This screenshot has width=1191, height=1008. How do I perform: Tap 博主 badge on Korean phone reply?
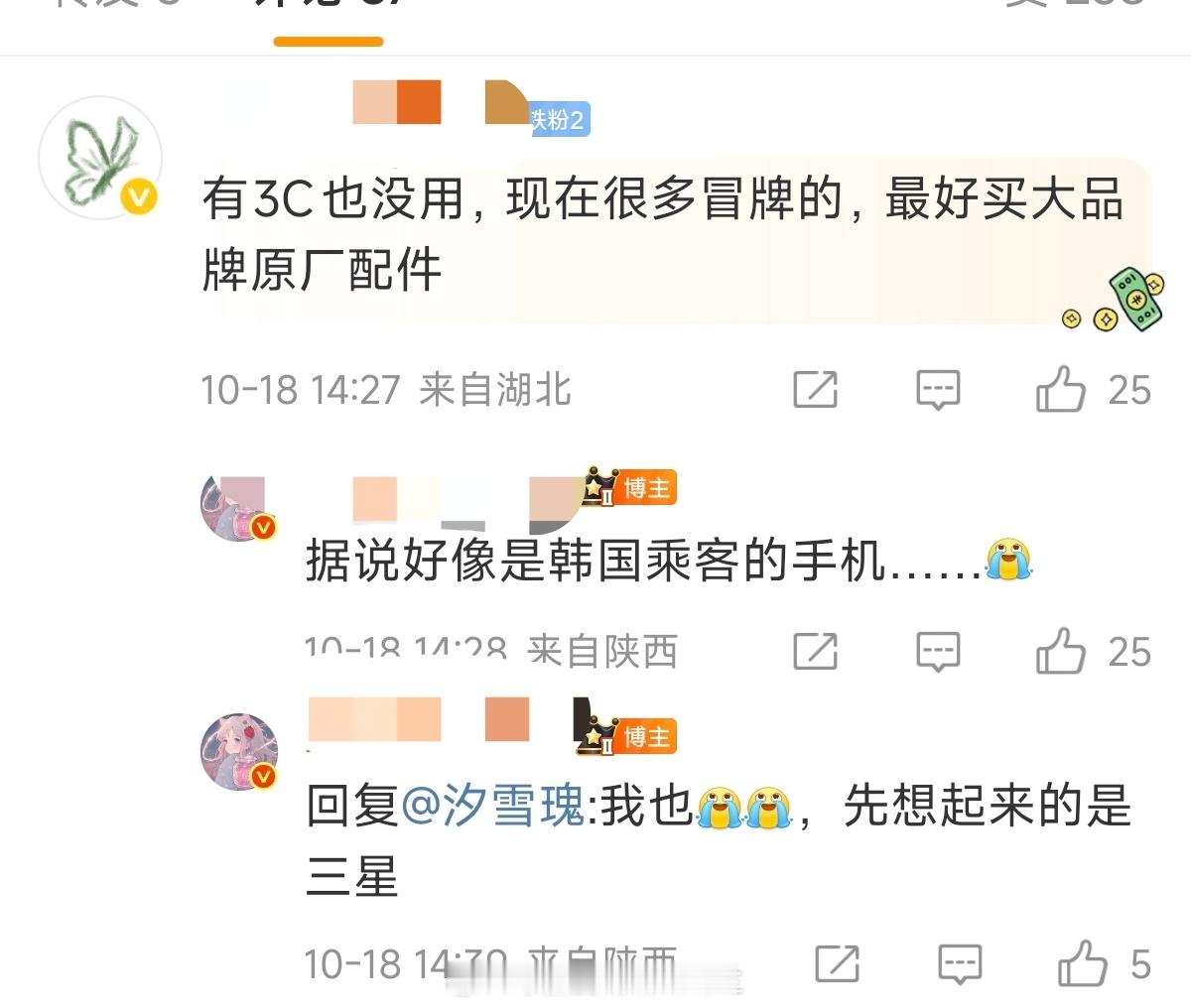pyautogui.click(x=630, y=487)
